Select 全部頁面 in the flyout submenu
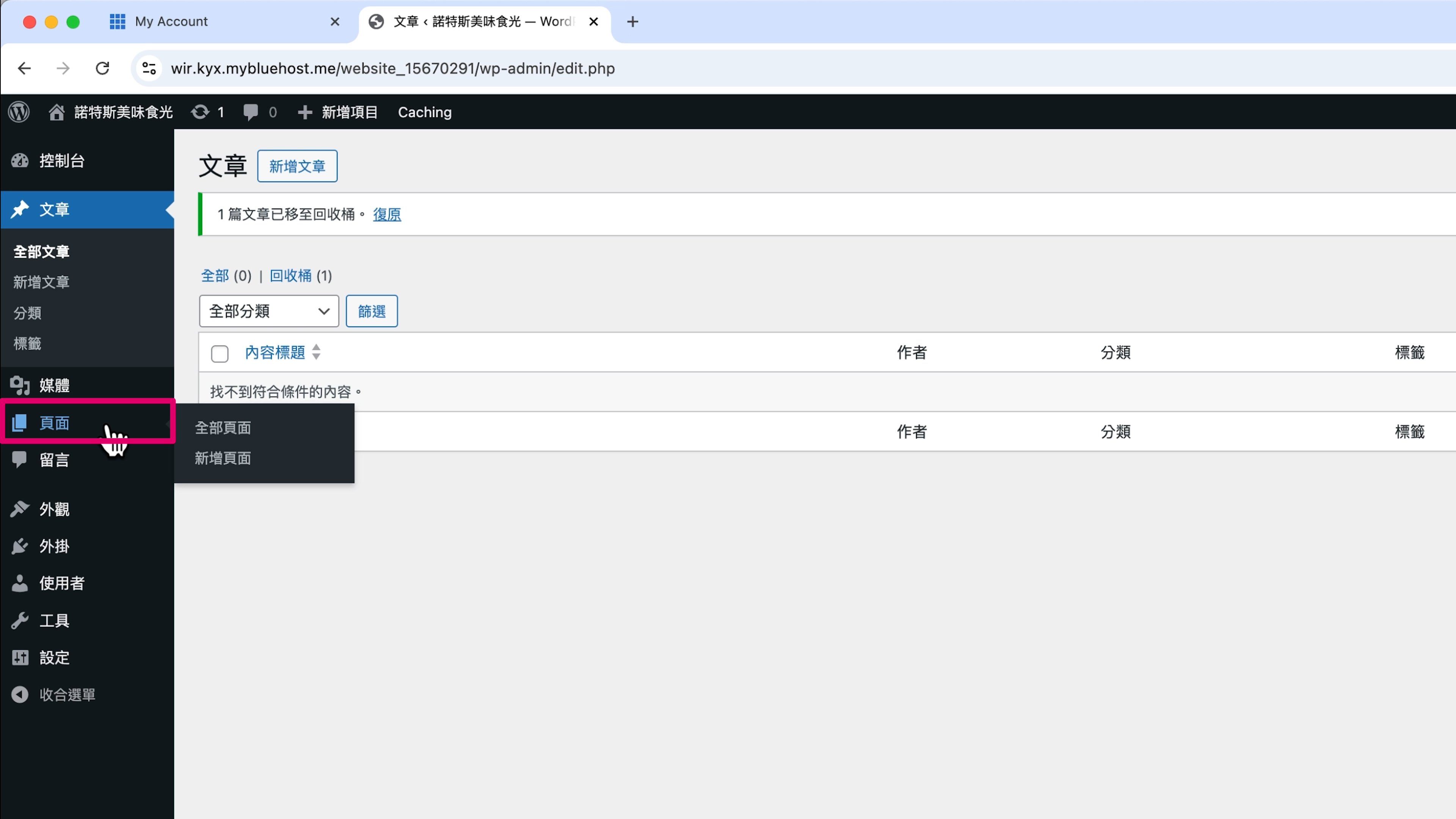1456x819 pixels. tap(223, 428)
